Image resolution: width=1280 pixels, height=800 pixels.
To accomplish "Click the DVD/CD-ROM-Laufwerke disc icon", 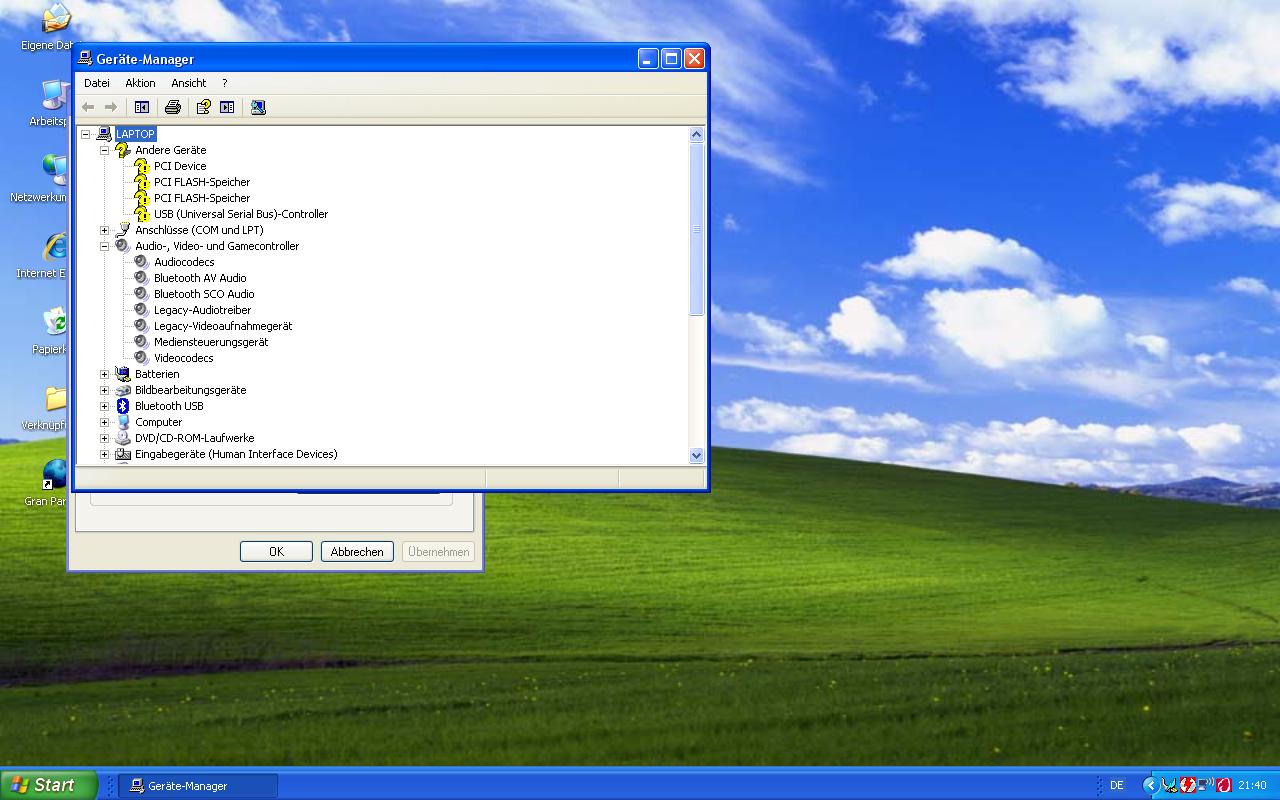I will pos(122,438).
